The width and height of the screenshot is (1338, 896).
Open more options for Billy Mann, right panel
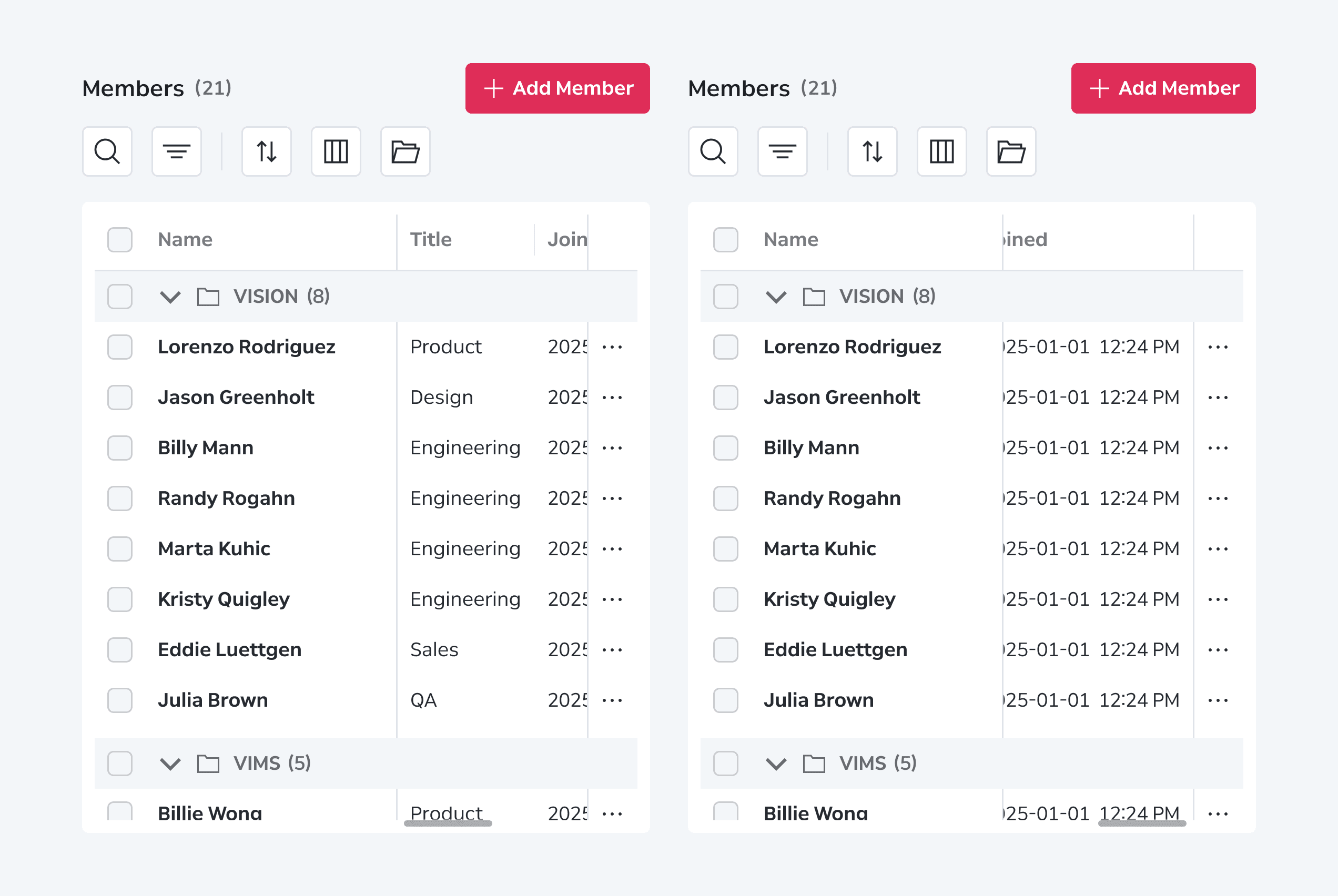(x=1218, y=447)
